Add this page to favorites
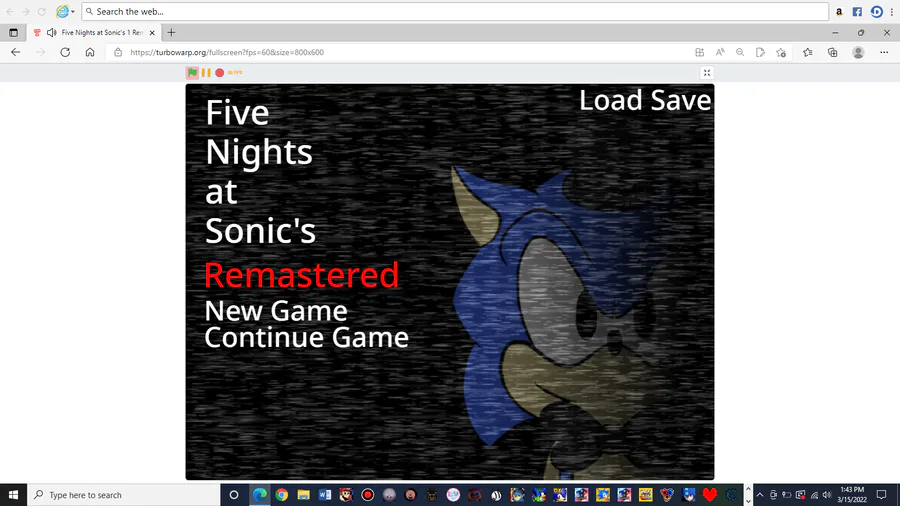This screenshot has width=900, height=506. [x=781, y=52]
